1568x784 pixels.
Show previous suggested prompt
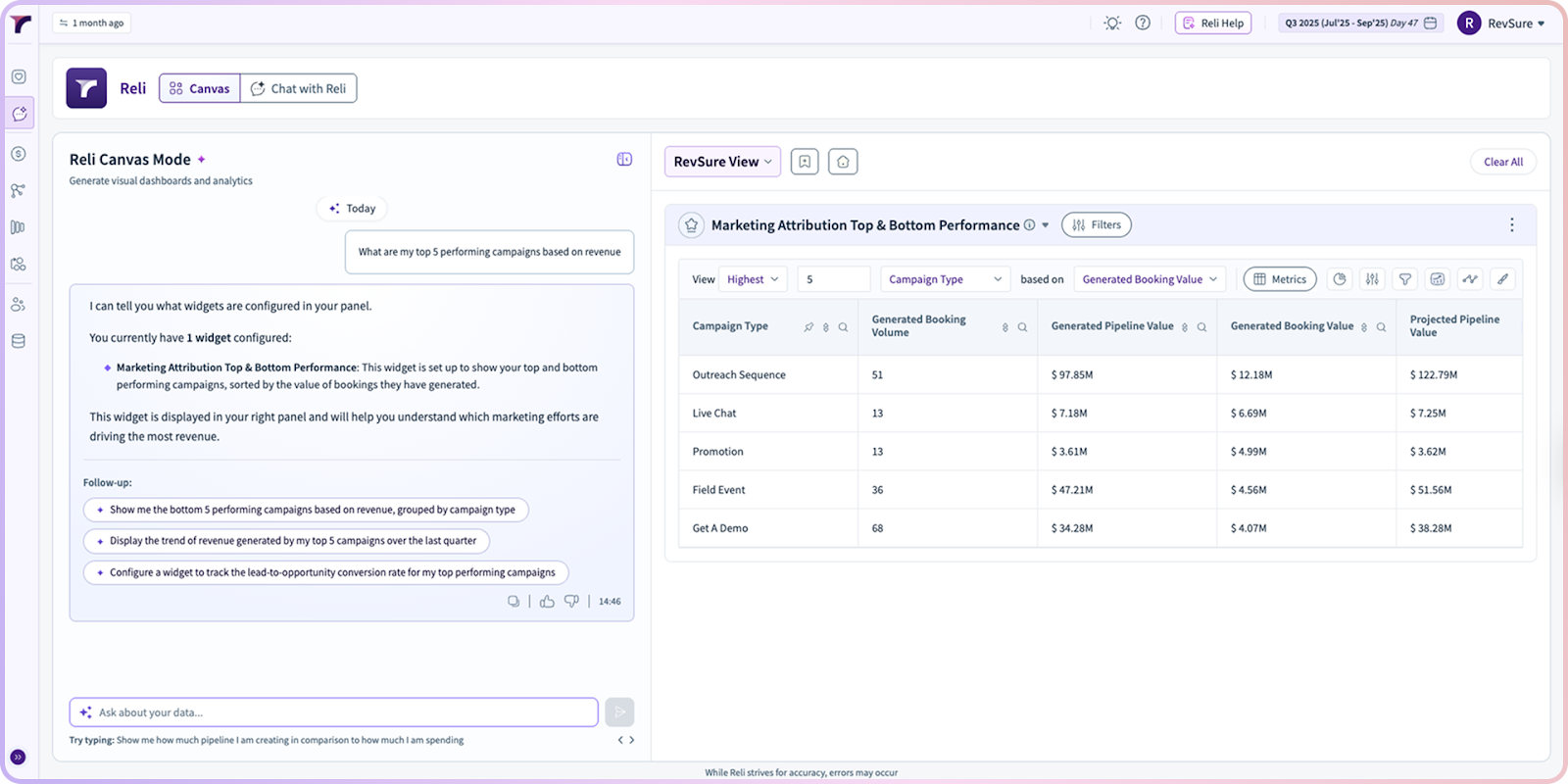(620, 740)
